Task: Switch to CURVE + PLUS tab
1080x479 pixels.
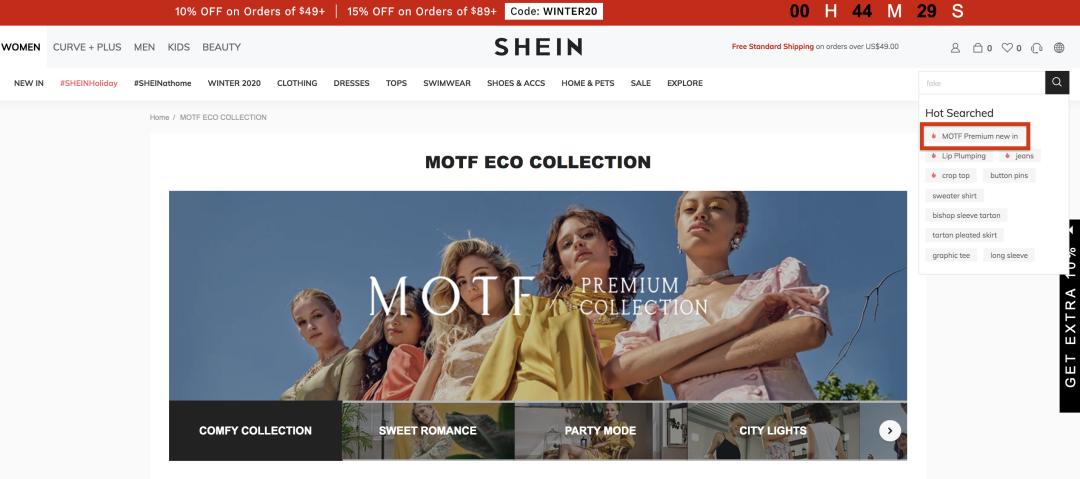Action: [87, 48]
